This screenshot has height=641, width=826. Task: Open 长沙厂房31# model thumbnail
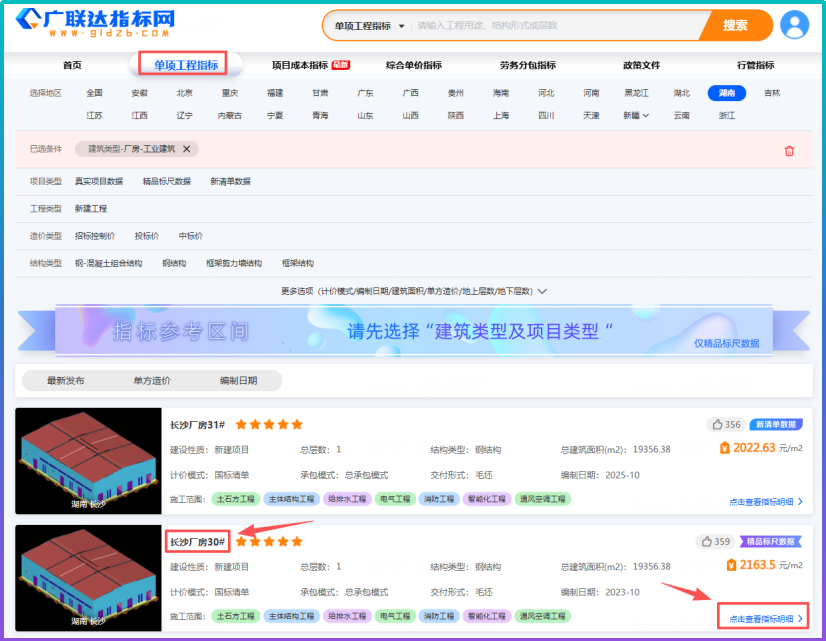coord(88,461)
